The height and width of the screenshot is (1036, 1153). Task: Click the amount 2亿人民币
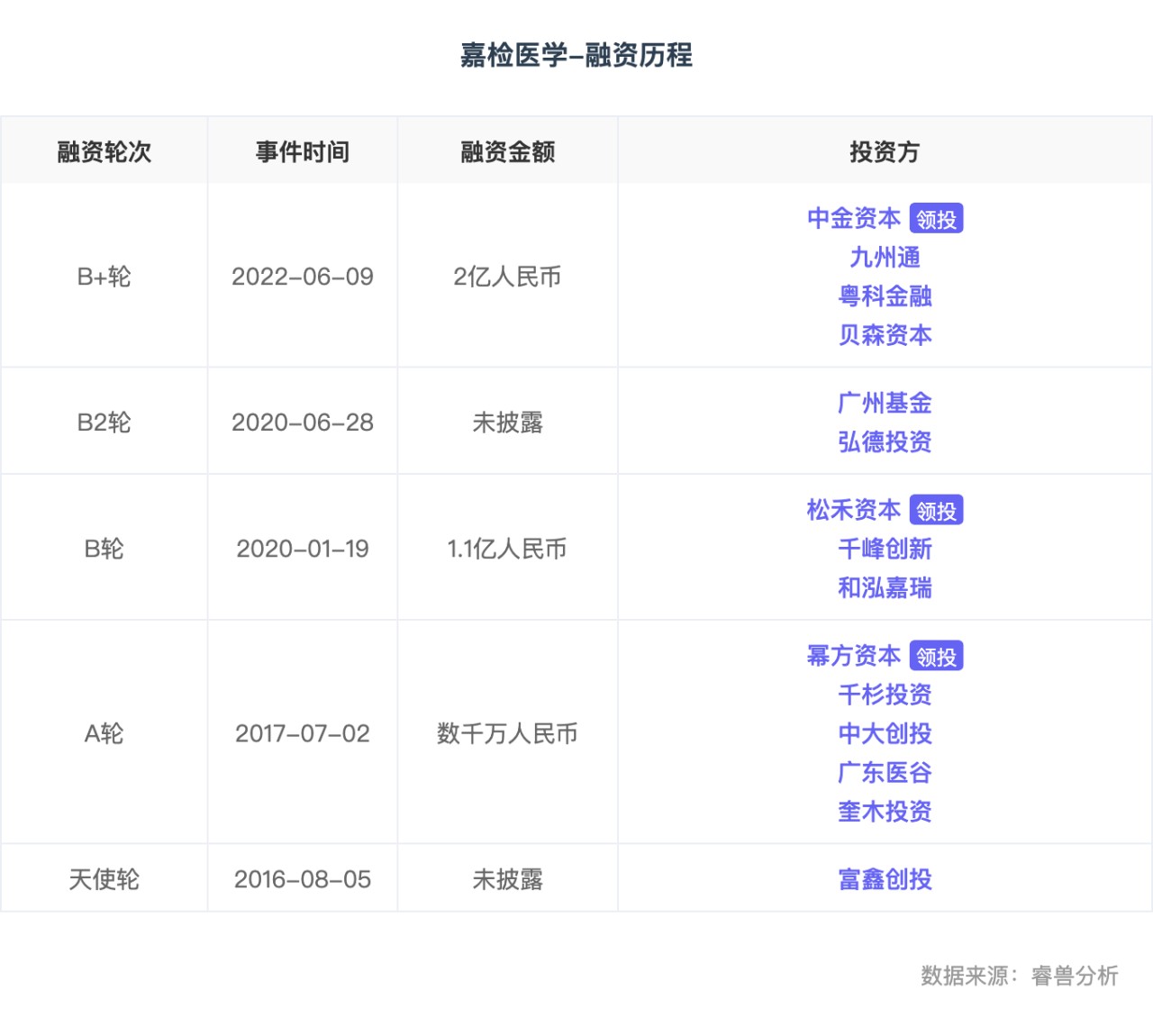(508, 277)
